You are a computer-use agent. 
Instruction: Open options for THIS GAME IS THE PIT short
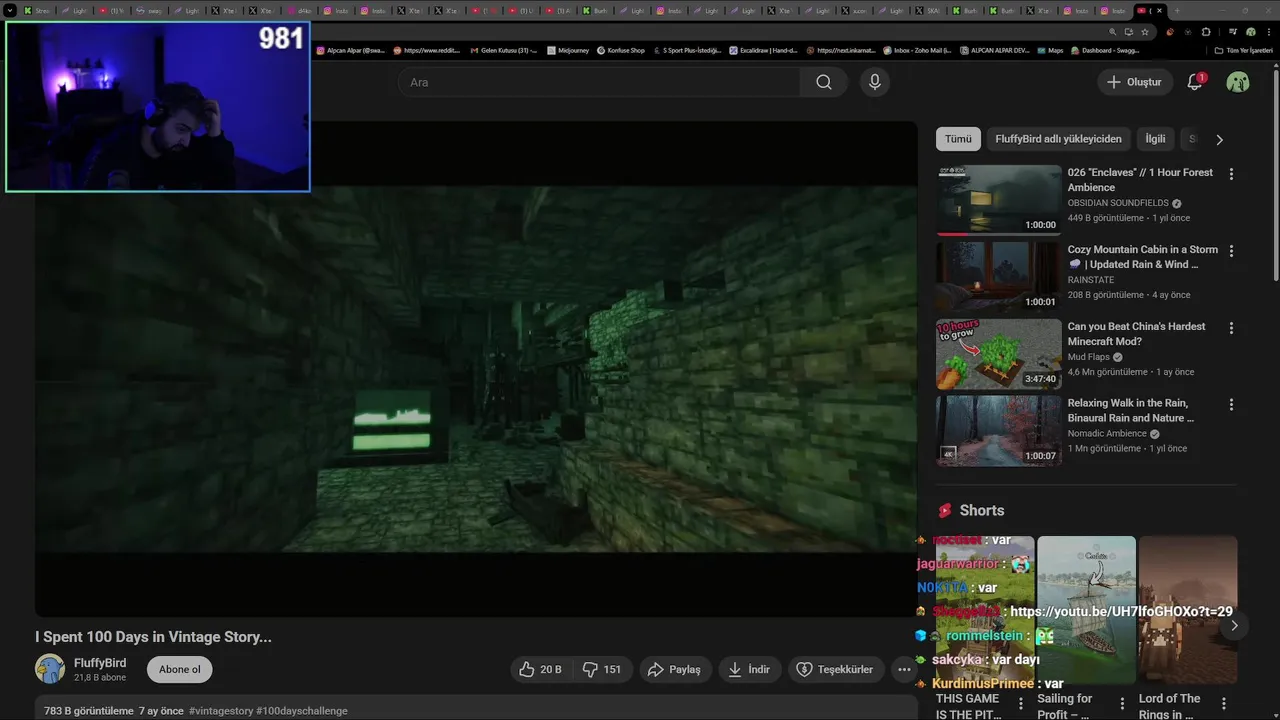1021,704
